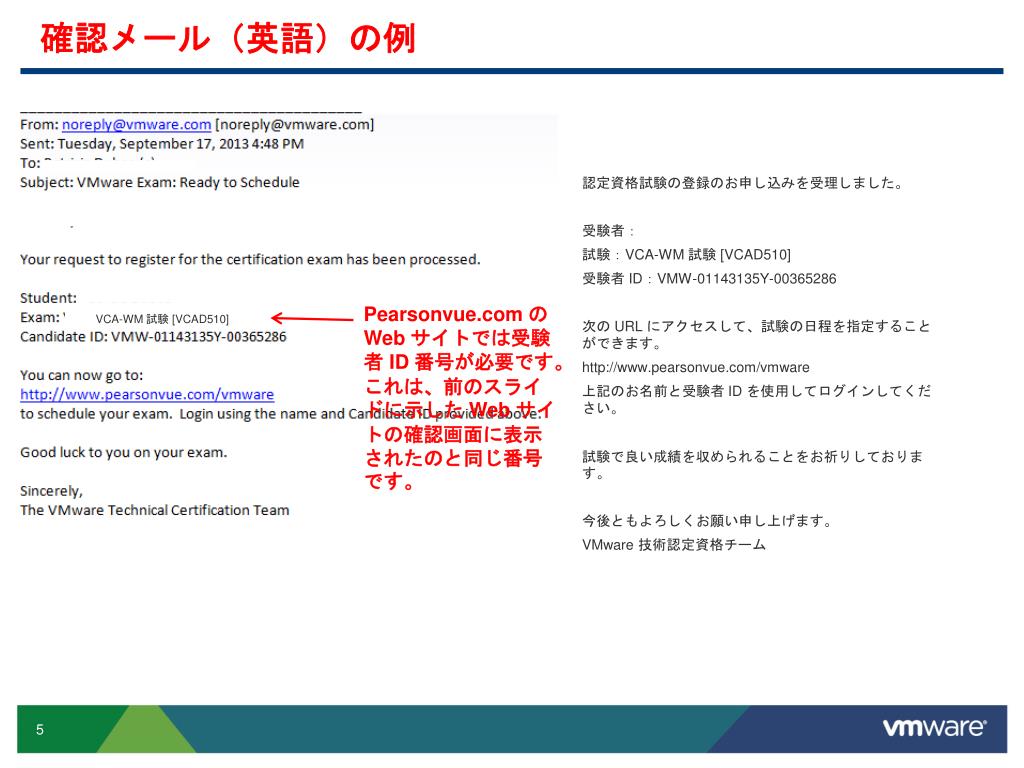1024x768 pixels.
Task: Click the Good luck to you on your exam line
Action: (x=123, y=452)
